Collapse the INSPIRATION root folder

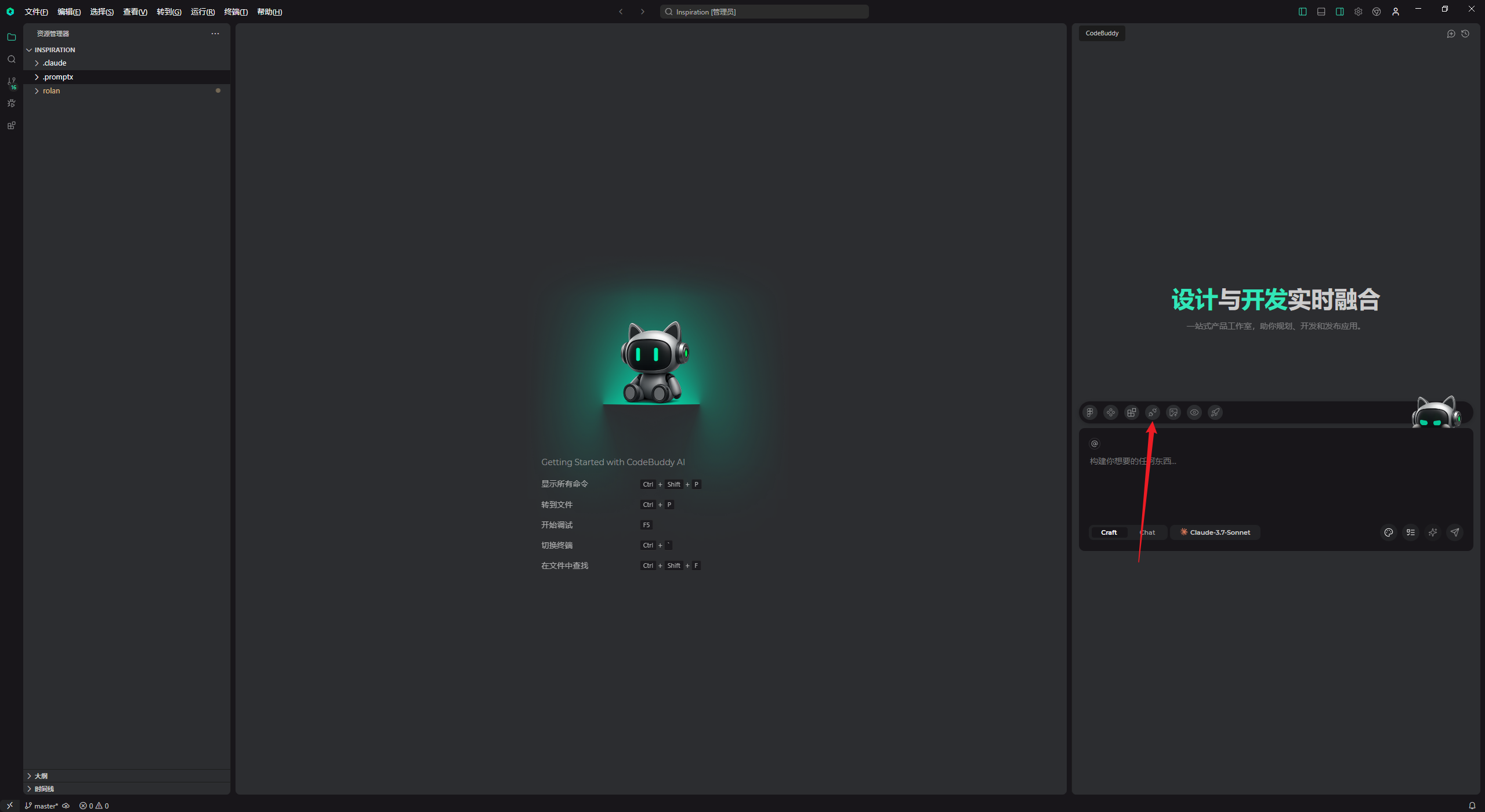pos(126,50)
